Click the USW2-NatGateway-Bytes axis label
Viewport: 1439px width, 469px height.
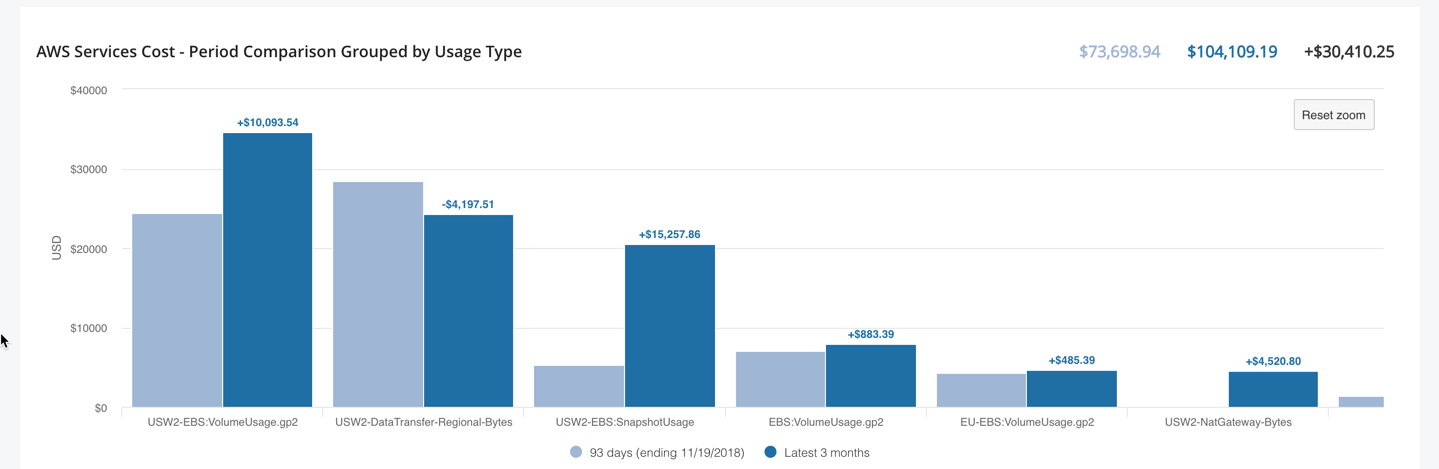1228,422
